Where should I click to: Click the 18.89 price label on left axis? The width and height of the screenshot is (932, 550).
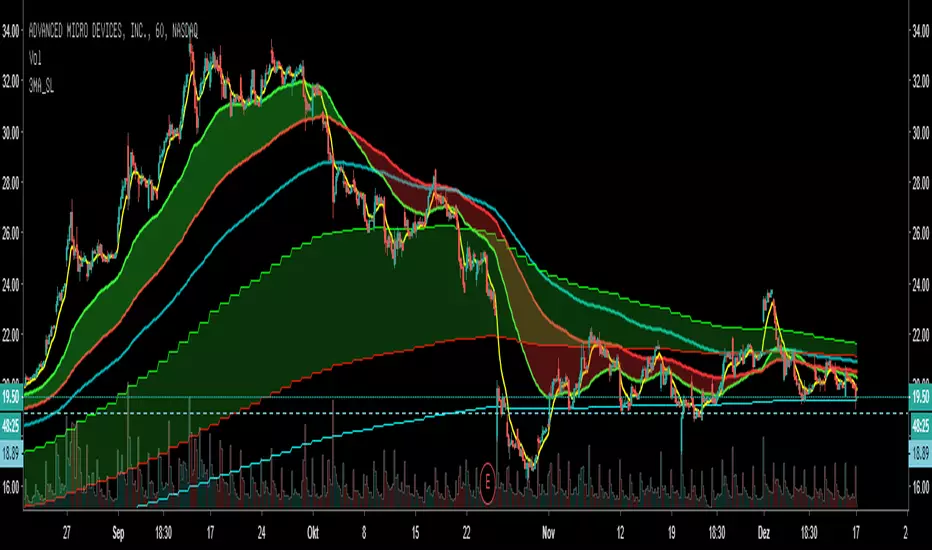click(11, 454)
